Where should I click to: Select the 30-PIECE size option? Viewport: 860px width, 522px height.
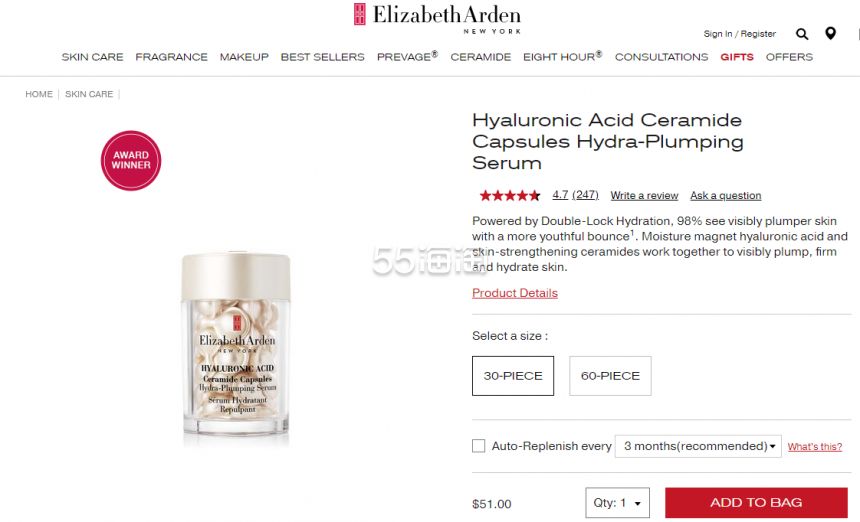tap(513, 376)
